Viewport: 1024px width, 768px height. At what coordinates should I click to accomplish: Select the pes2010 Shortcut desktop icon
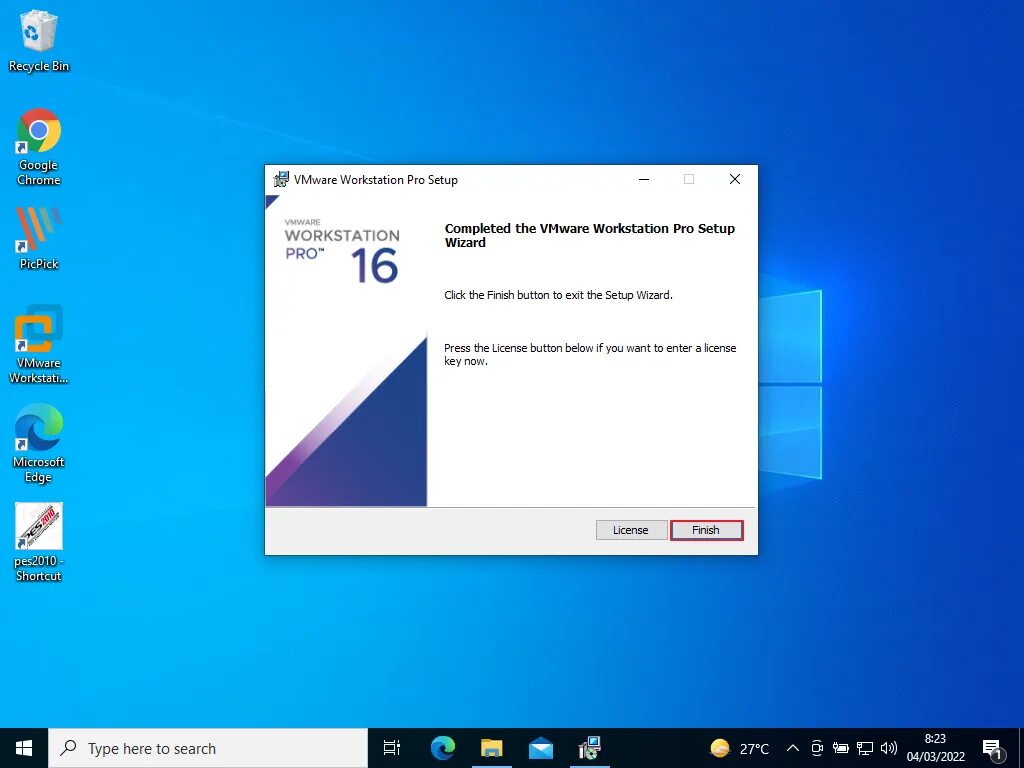39,542
